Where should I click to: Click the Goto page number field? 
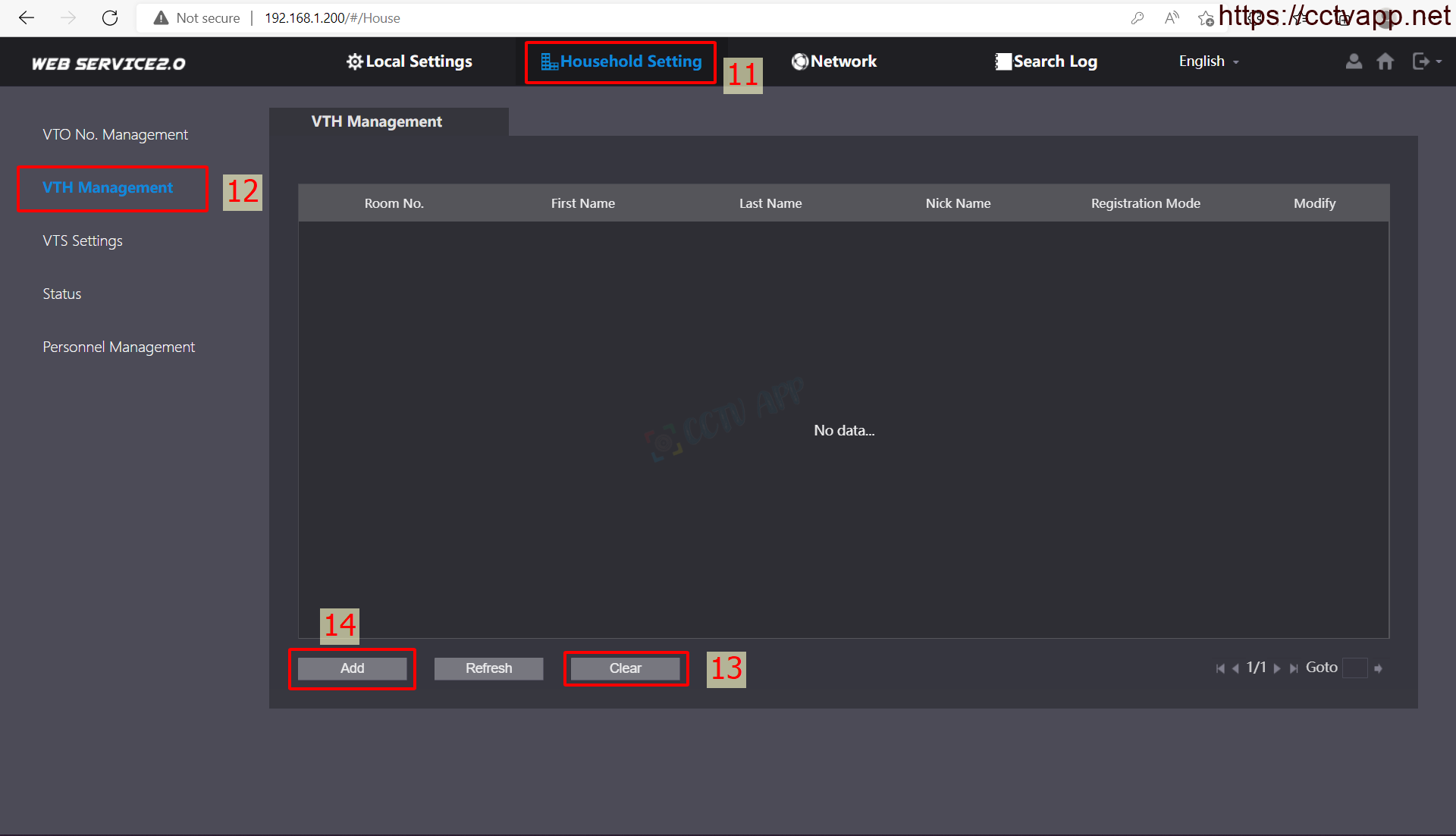[1354, 668]
